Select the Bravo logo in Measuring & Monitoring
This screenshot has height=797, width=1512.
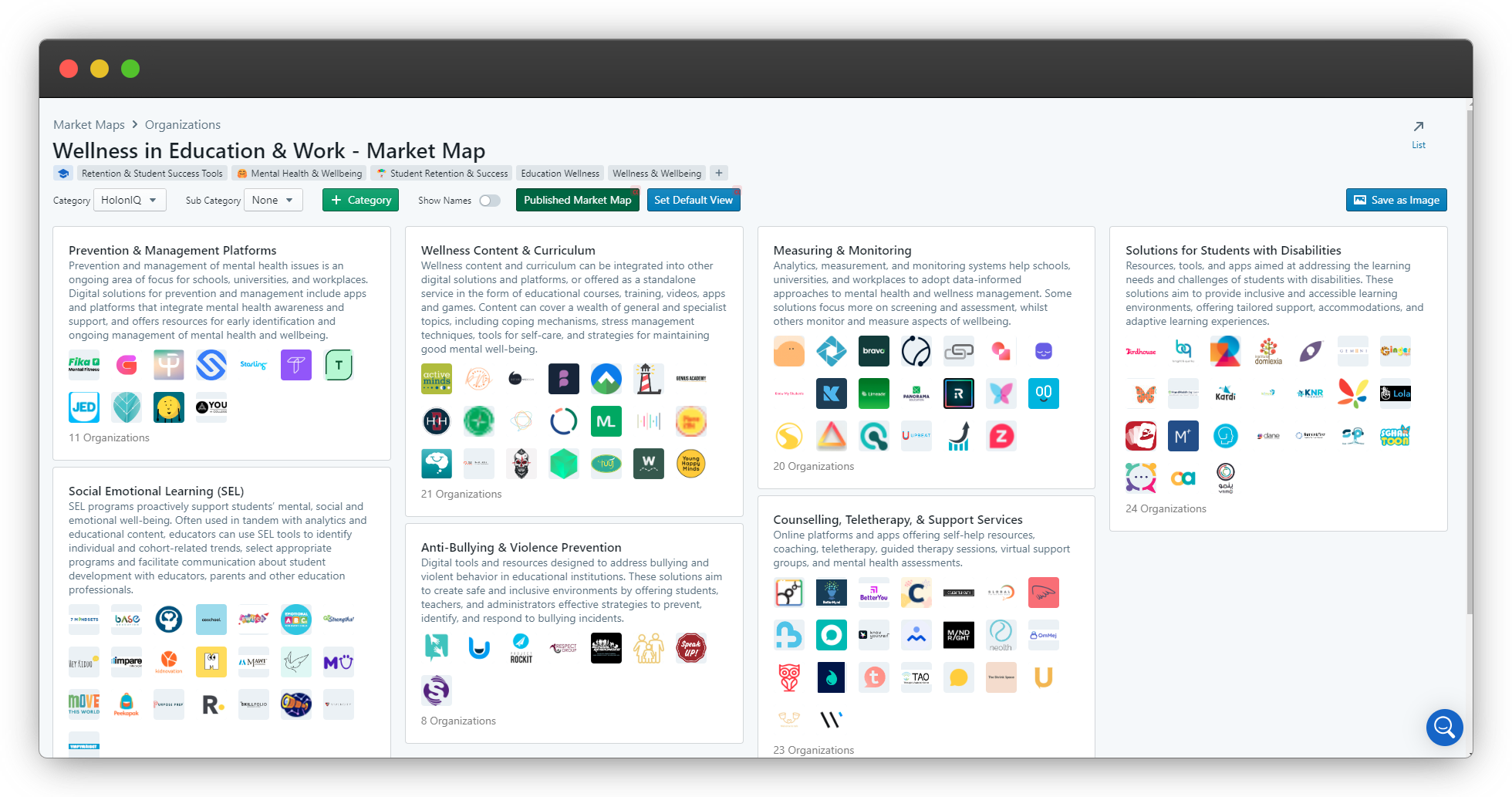[874, 351]
